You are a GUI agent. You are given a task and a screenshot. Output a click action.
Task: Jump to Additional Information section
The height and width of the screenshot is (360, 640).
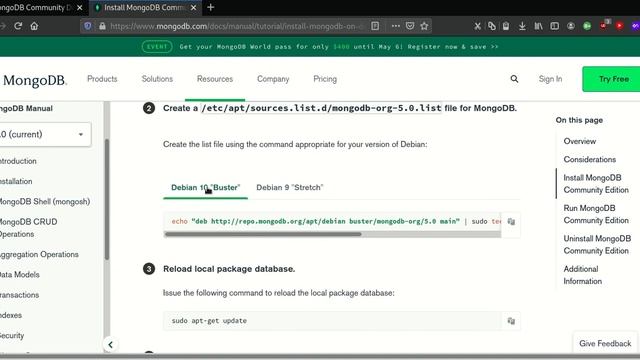[582, 275]
